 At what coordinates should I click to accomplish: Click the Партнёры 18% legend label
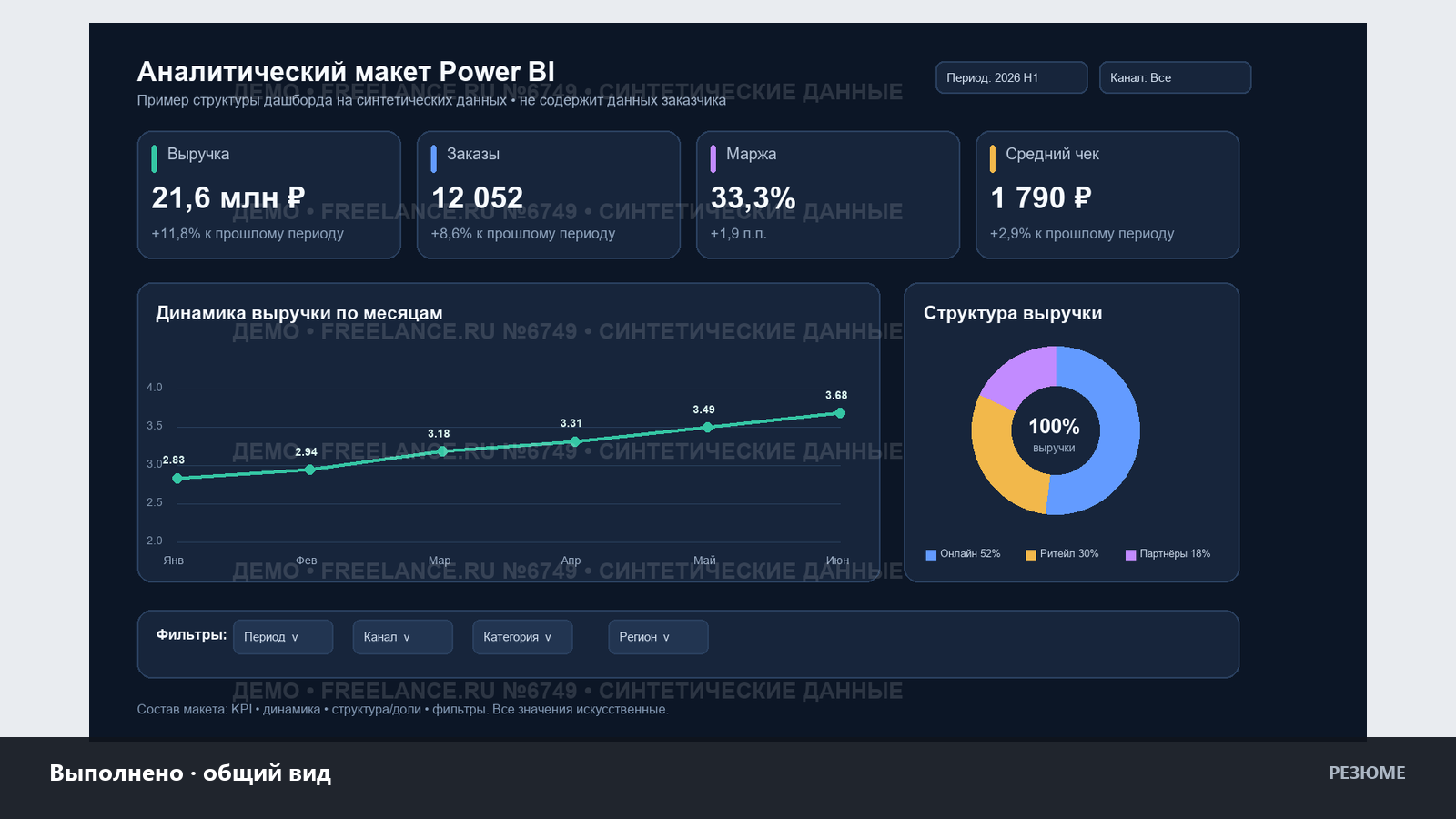point(1175,554)
